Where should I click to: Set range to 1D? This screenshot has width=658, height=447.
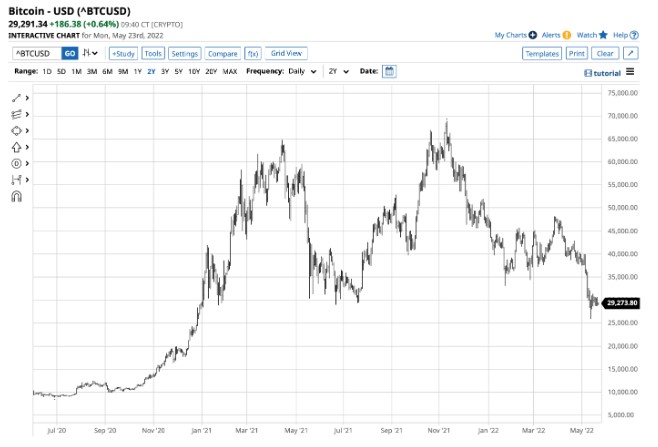pos(47,71)
